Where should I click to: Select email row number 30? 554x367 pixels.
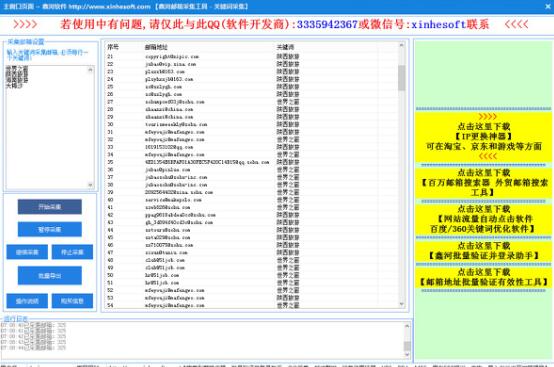[x=252, y=124]
